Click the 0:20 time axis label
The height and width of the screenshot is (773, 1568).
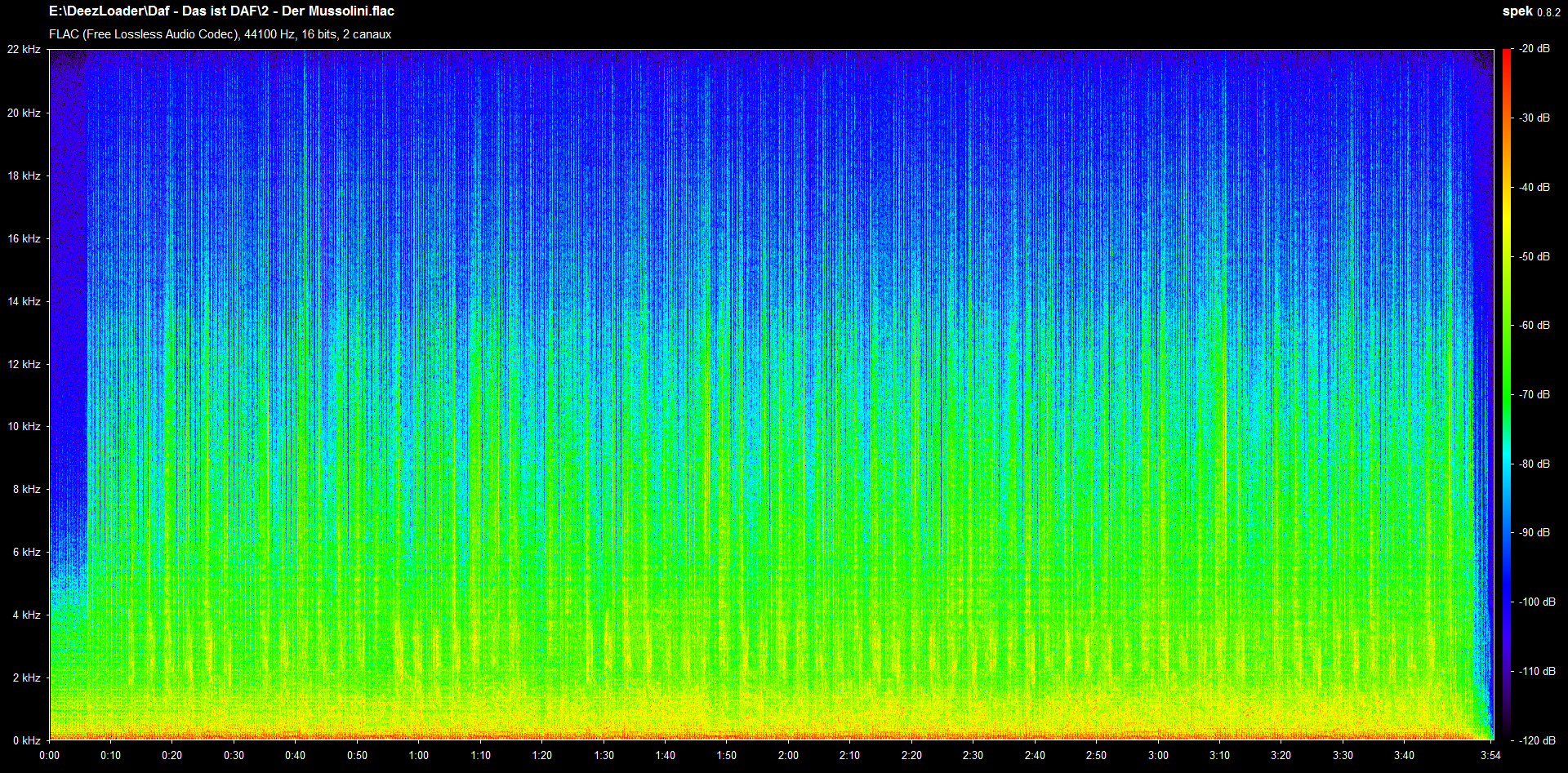click(x=172, y=755)
